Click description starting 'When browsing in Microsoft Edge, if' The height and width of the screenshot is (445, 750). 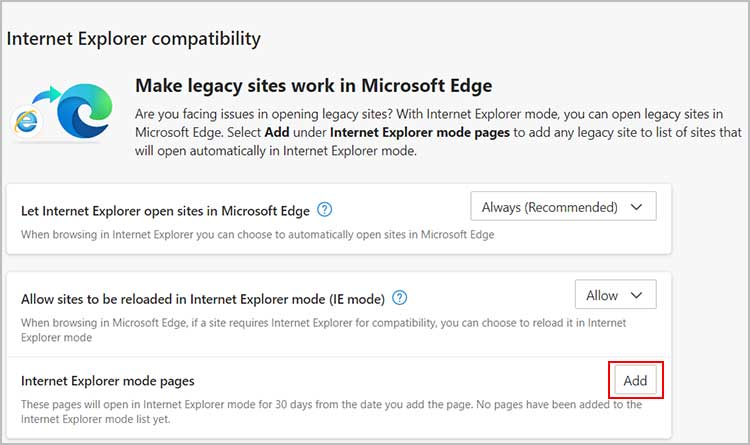[323, 330]
